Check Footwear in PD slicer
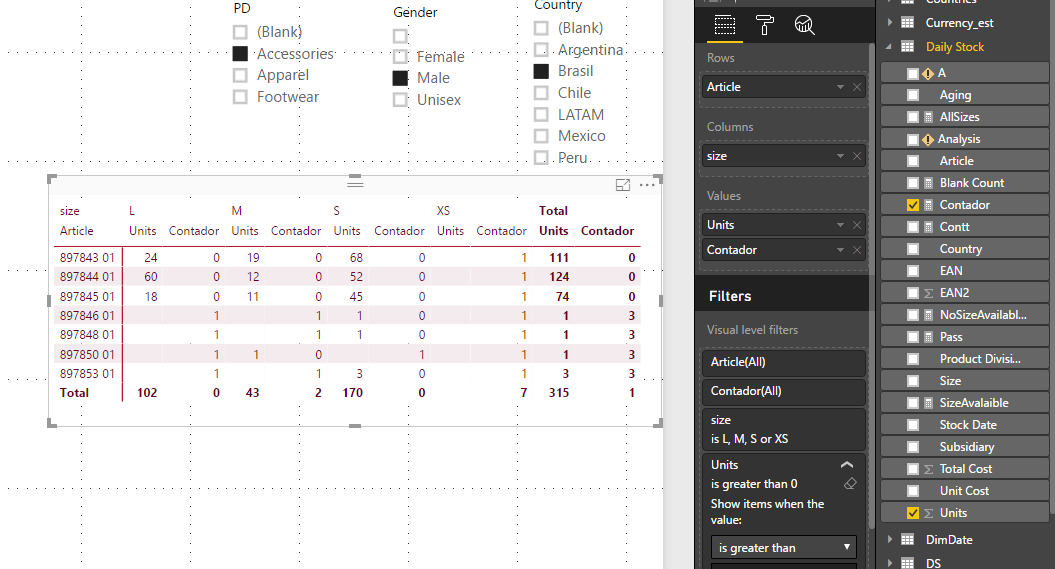 pos(240,97)
